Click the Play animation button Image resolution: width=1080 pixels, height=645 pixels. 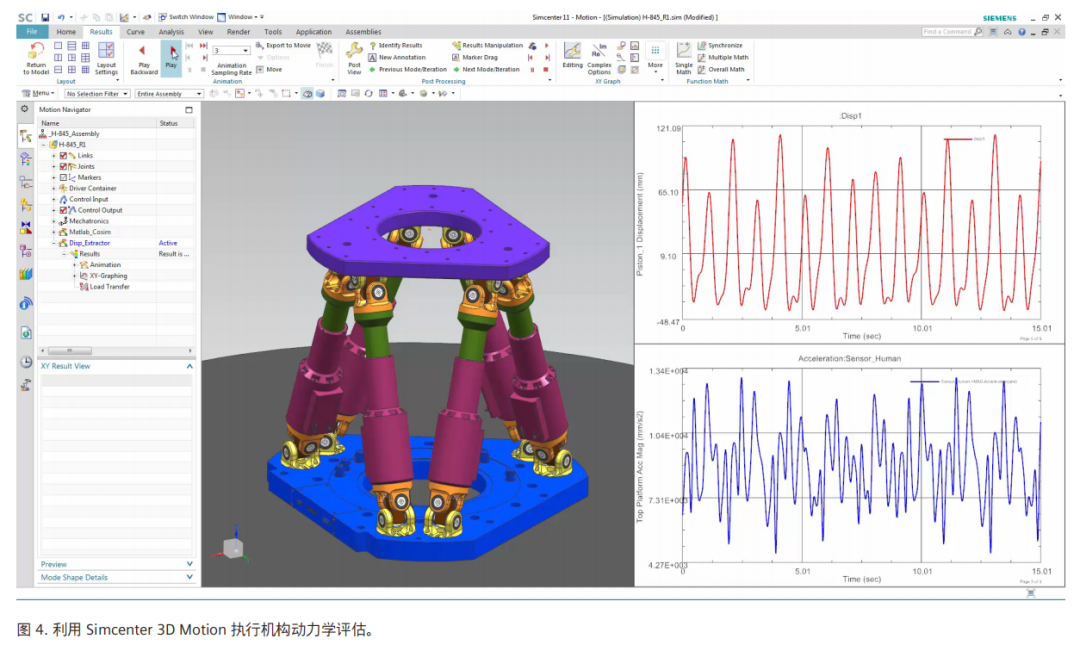[x=171, y=57]
